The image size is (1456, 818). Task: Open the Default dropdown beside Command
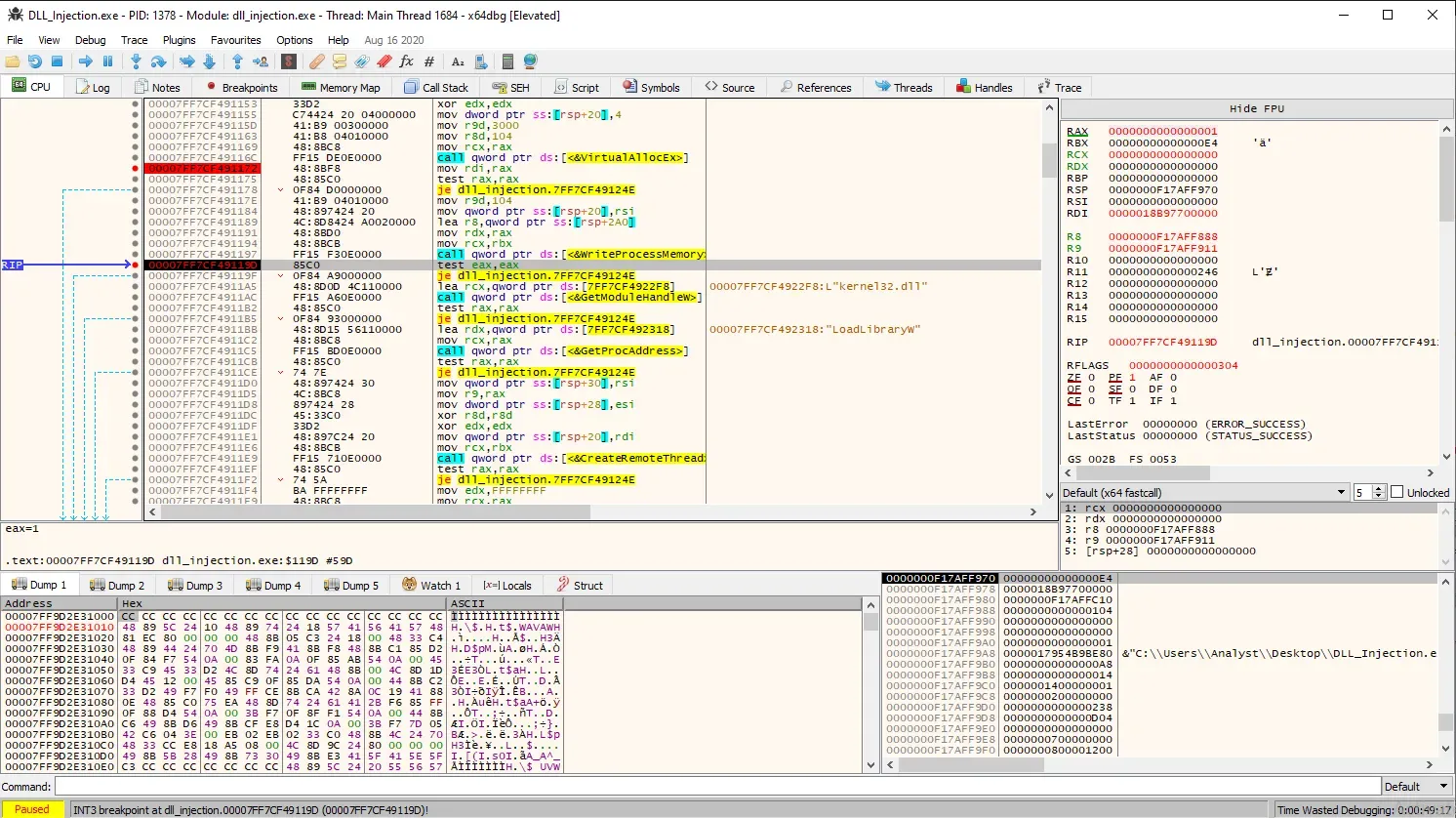(1416, 787)
